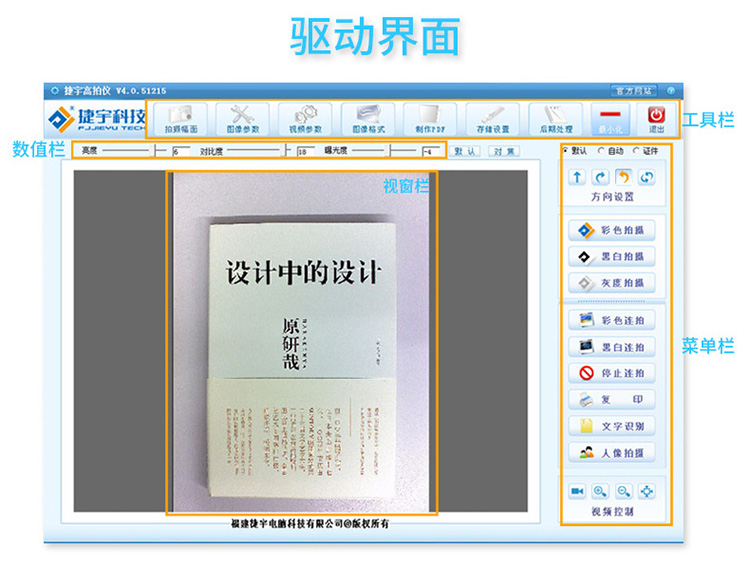Screen dimensions: 750x567
Task: Open 存储设置 storage settings
Action: (493, 119)
